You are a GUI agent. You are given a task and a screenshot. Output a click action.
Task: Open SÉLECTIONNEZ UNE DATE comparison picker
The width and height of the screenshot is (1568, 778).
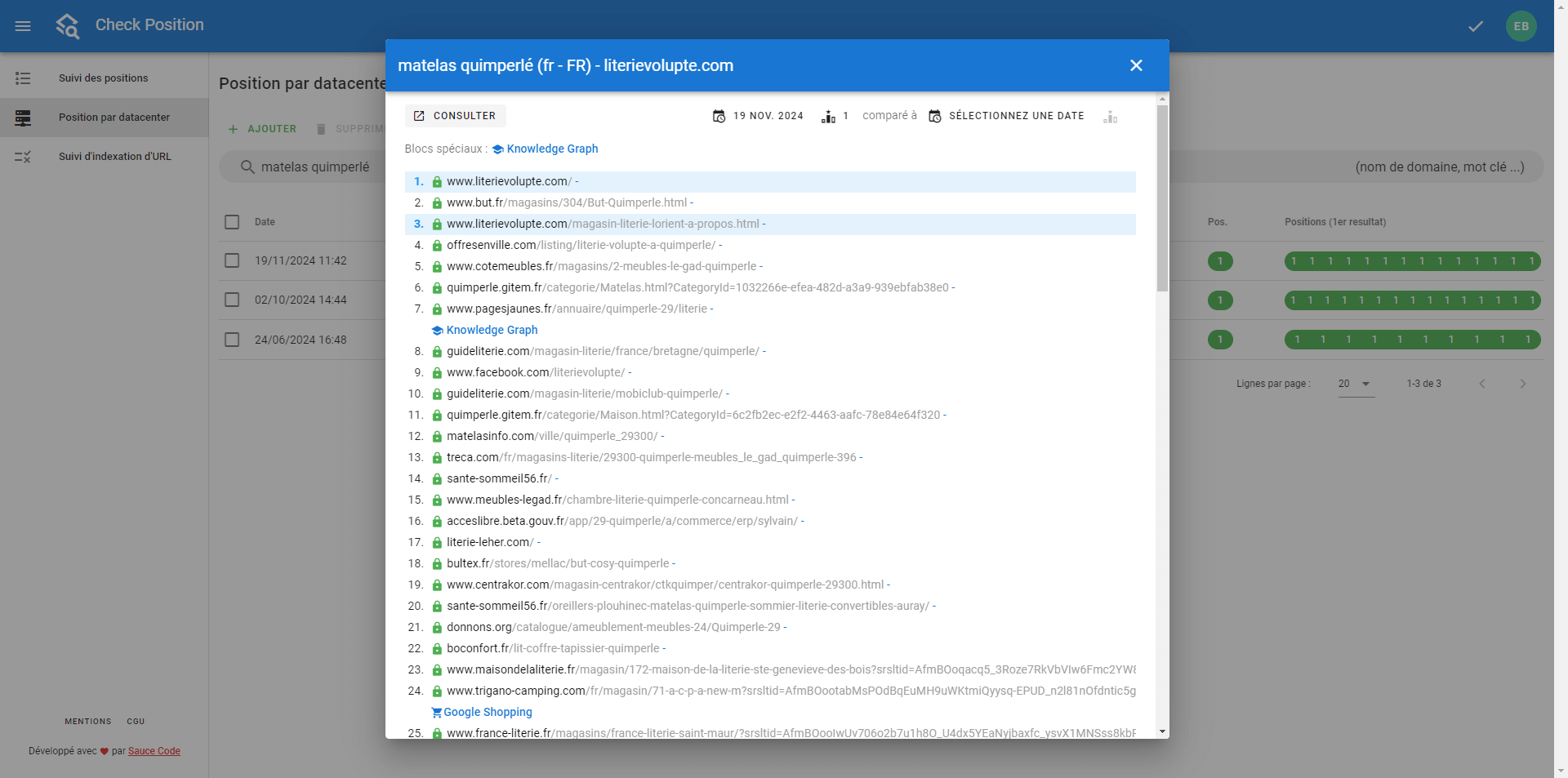(1006, 116)
